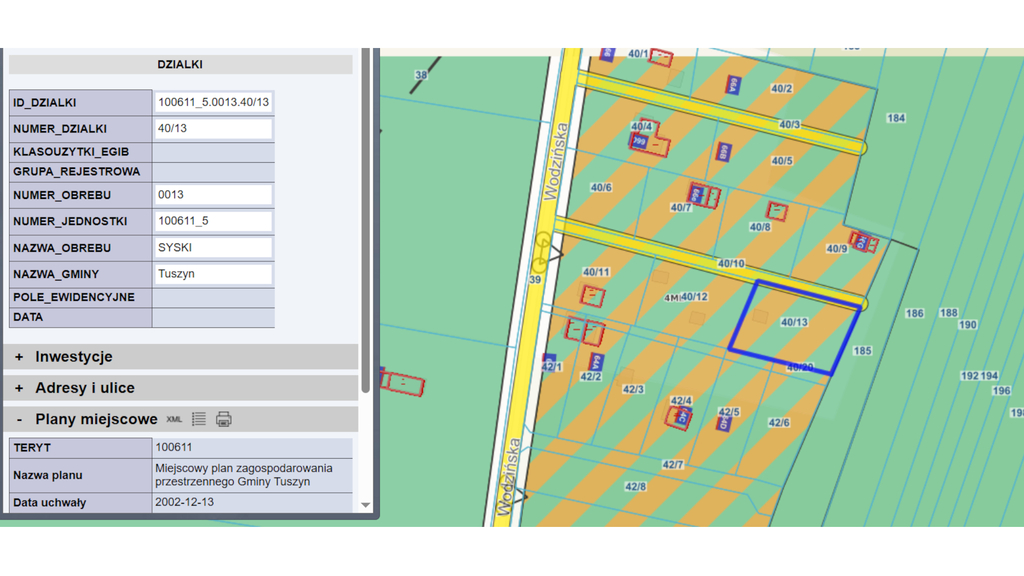Viewport: 1024px width, 576px height.
Task: Click the scroll-down arrow of the info panel
Action: pos(365,505)
